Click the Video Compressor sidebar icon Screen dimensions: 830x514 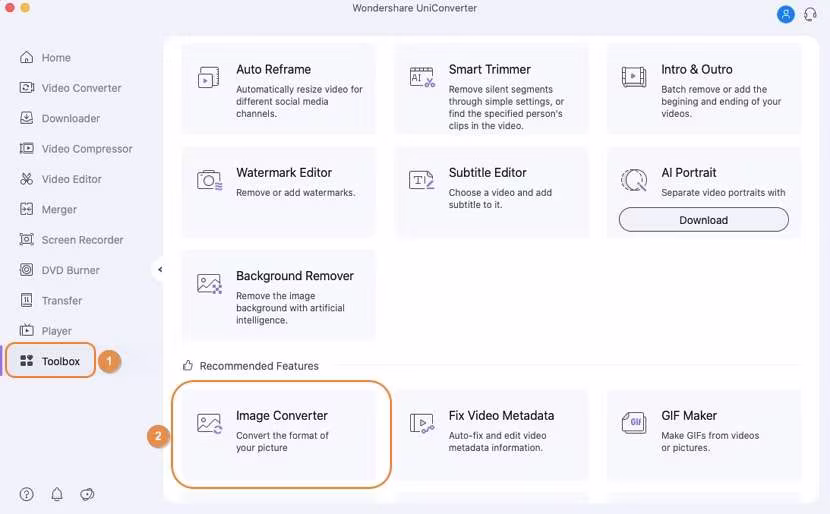click(x=26, y=148)
